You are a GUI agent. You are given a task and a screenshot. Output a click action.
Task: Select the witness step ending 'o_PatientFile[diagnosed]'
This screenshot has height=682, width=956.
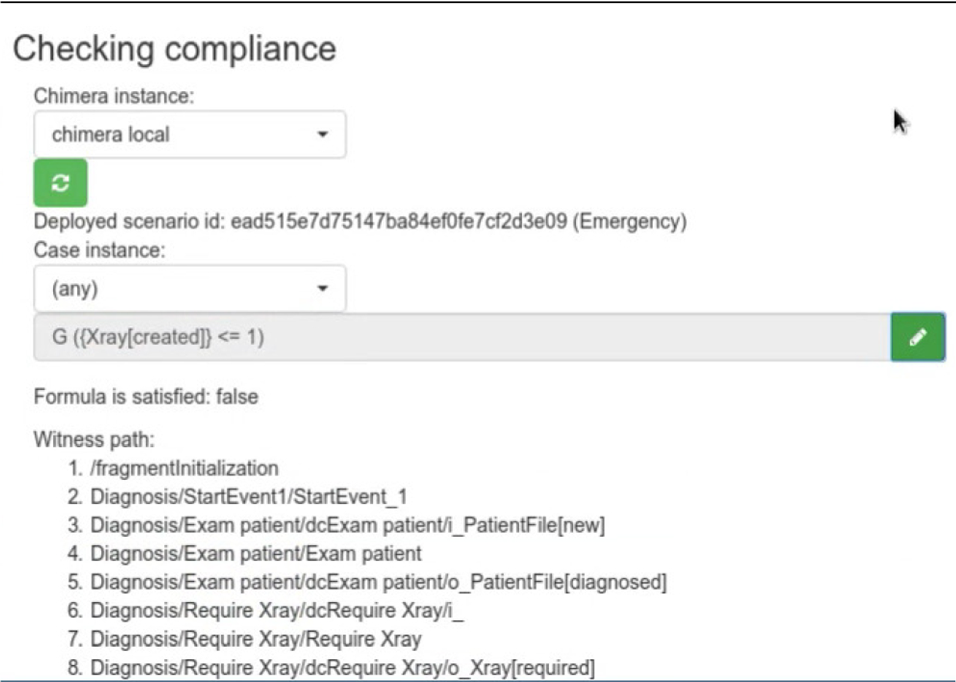click(x=380, y=582)
